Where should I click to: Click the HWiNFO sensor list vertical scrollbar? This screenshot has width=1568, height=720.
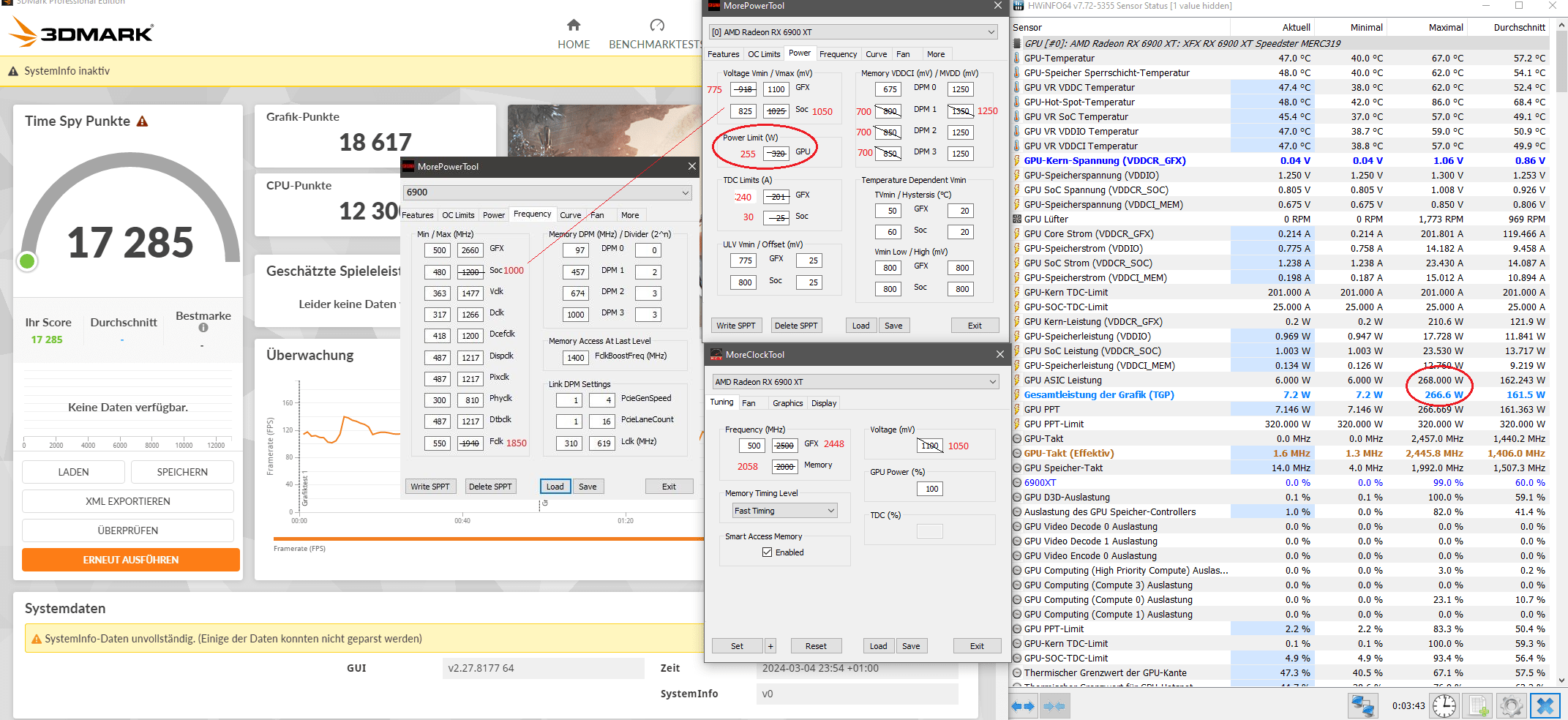click(x=1561, y=353)
